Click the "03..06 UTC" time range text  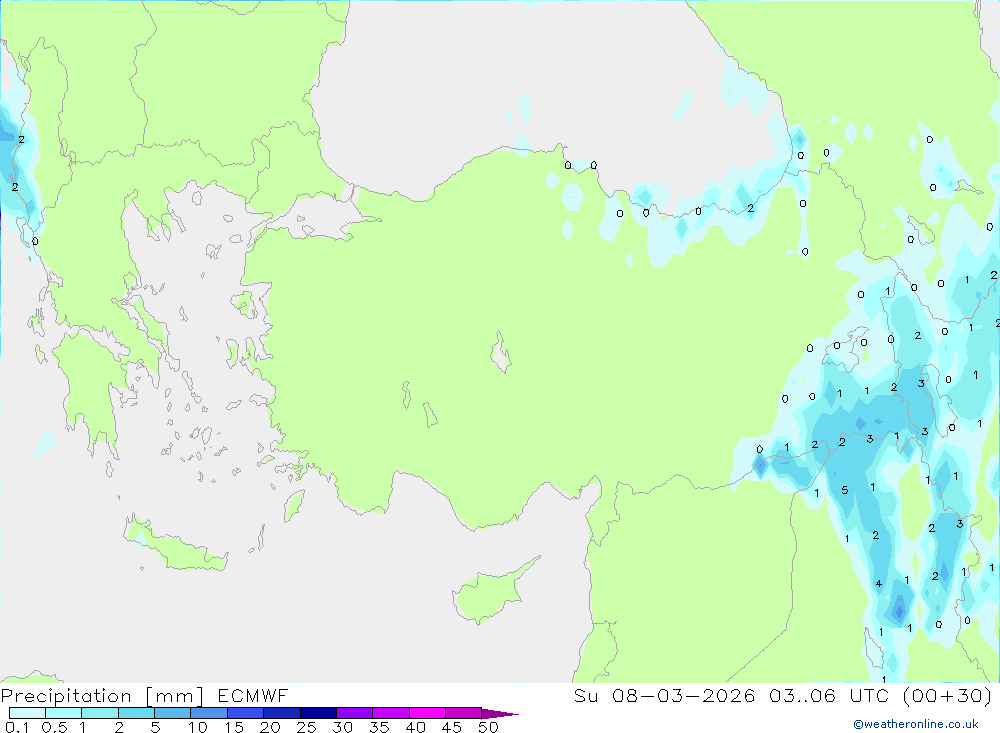point(829,695)
